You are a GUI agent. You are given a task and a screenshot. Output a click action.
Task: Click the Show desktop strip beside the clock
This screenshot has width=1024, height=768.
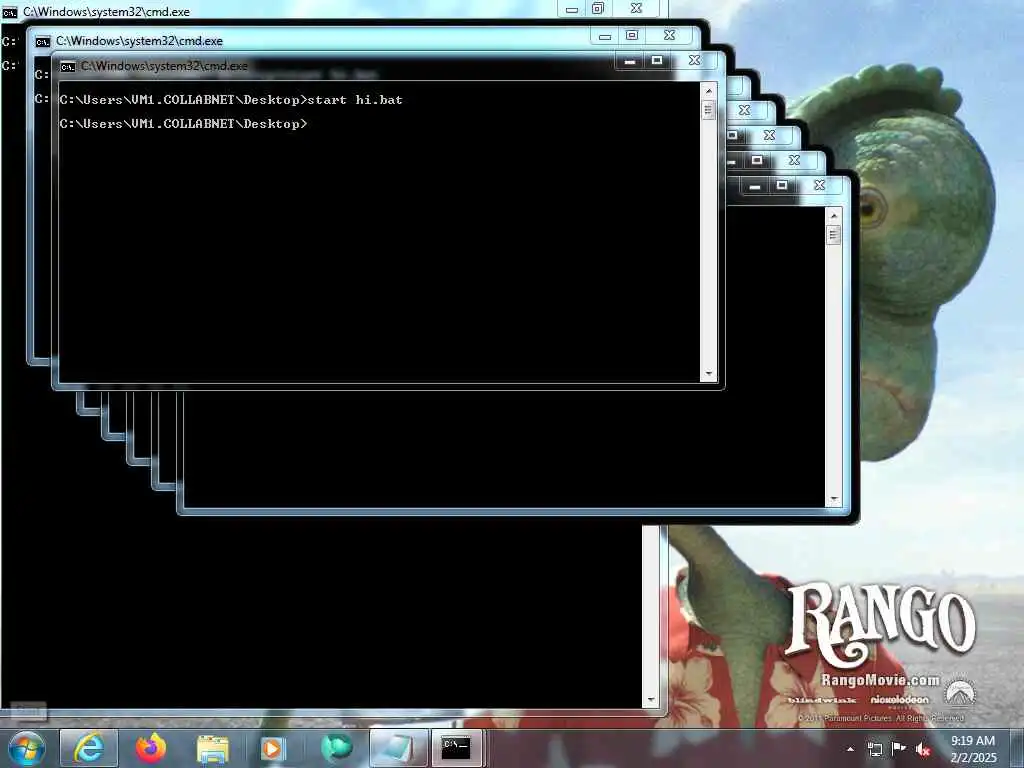click(1017, 749)
